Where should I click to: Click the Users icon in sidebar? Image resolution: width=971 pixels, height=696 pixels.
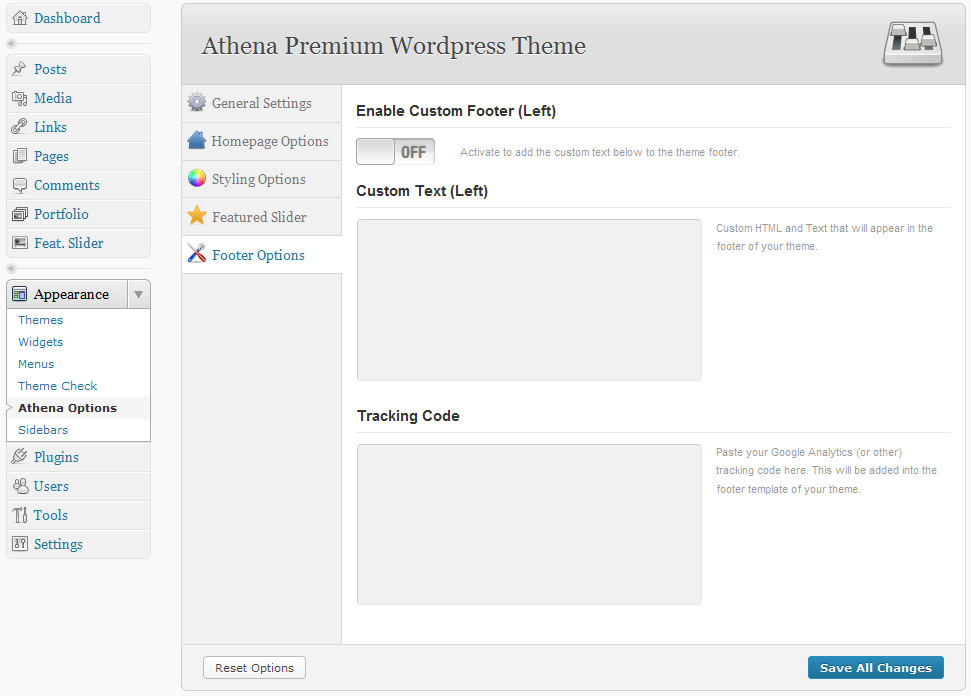(x=20, y=486)
